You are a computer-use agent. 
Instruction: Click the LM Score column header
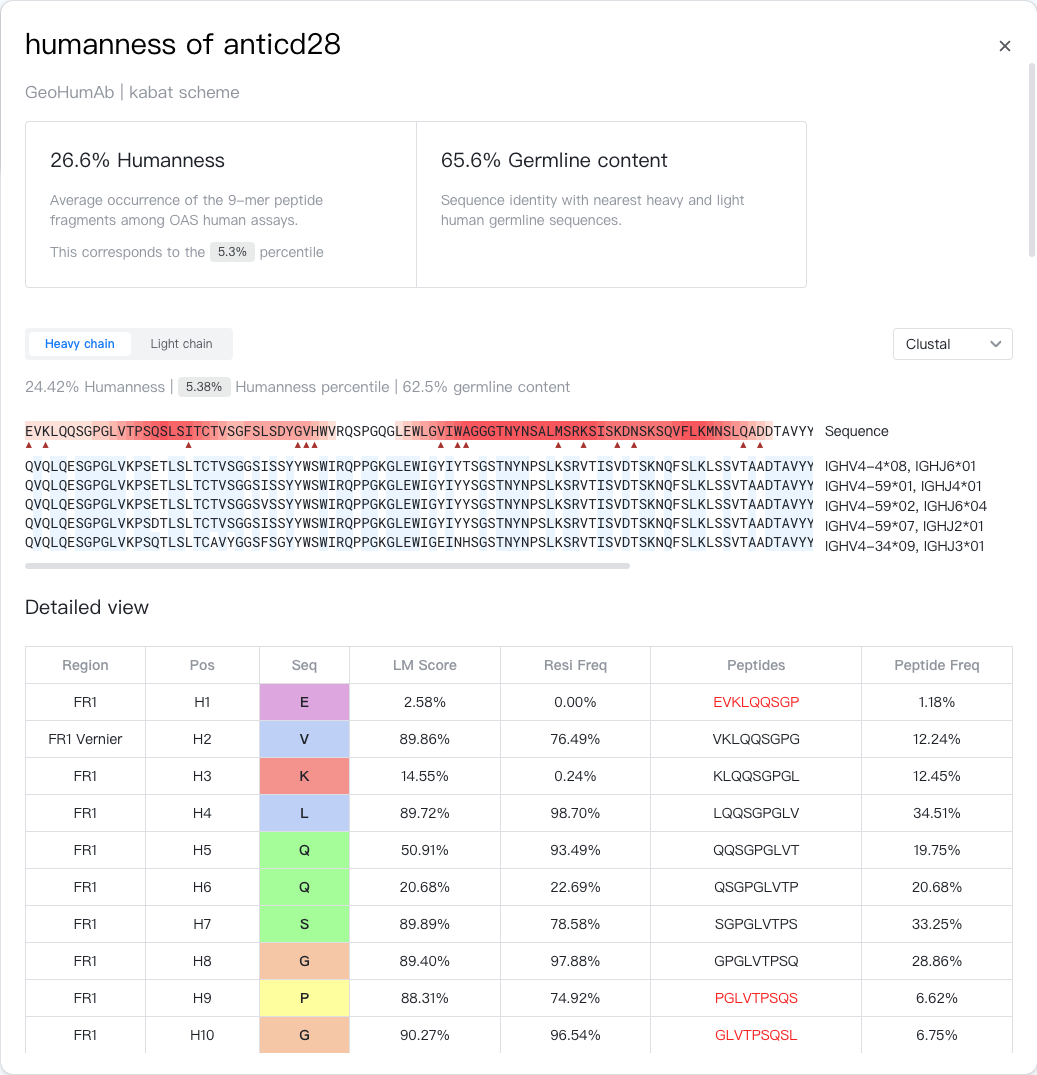(x=424, y=665)
